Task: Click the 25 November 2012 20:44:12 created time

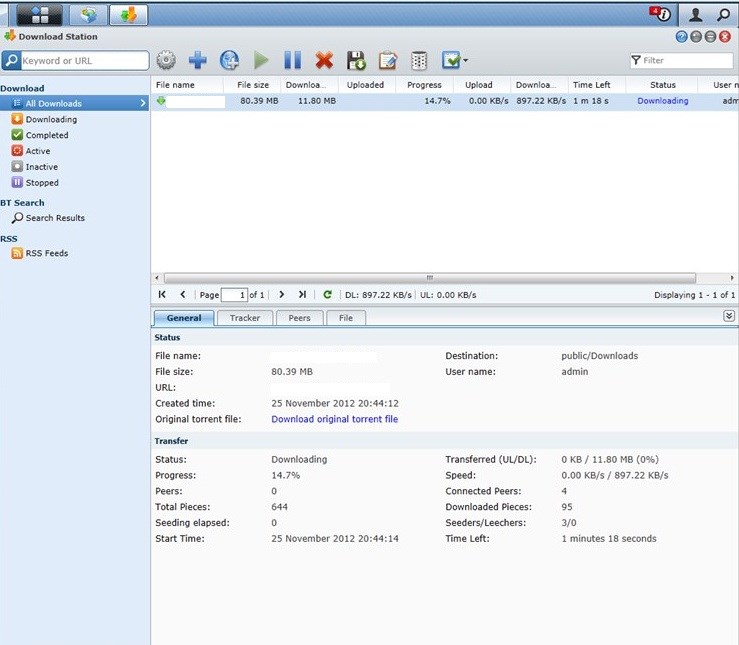Action: click(x=335, y=403)
